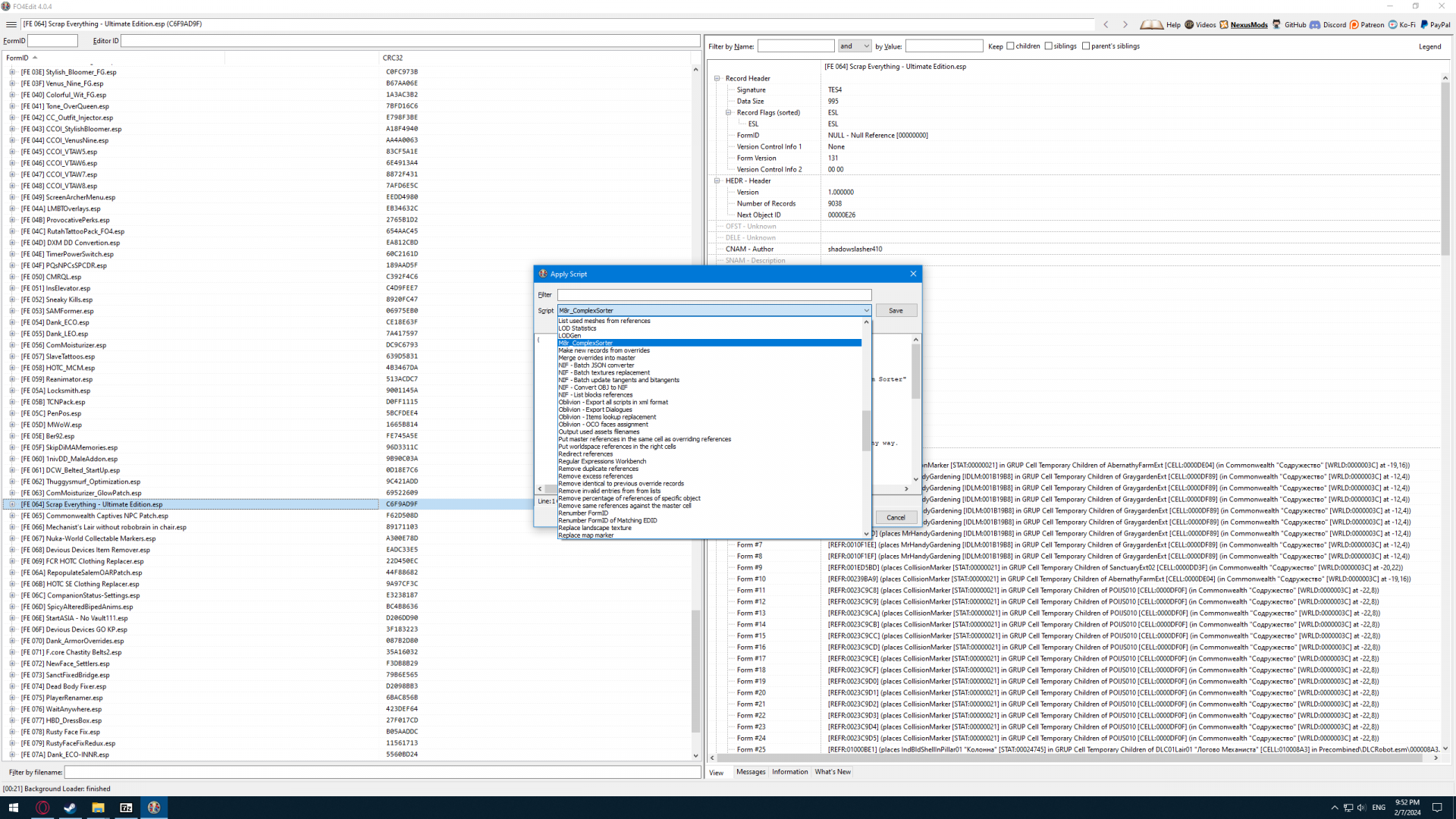Image resolution: width=1456 pixels, height=819 pixels.
Task: Navigate back with left arrow icon
Action: point(1106,24)
